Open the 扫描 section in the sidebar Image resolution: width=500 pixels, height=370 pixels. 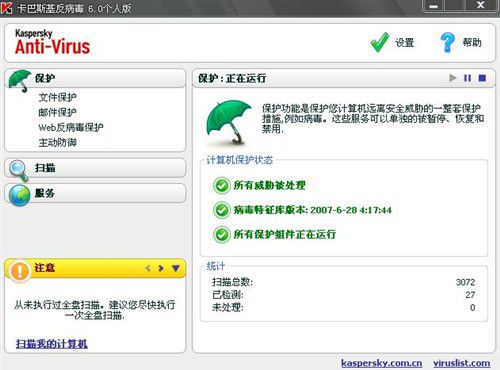point(95,168)
